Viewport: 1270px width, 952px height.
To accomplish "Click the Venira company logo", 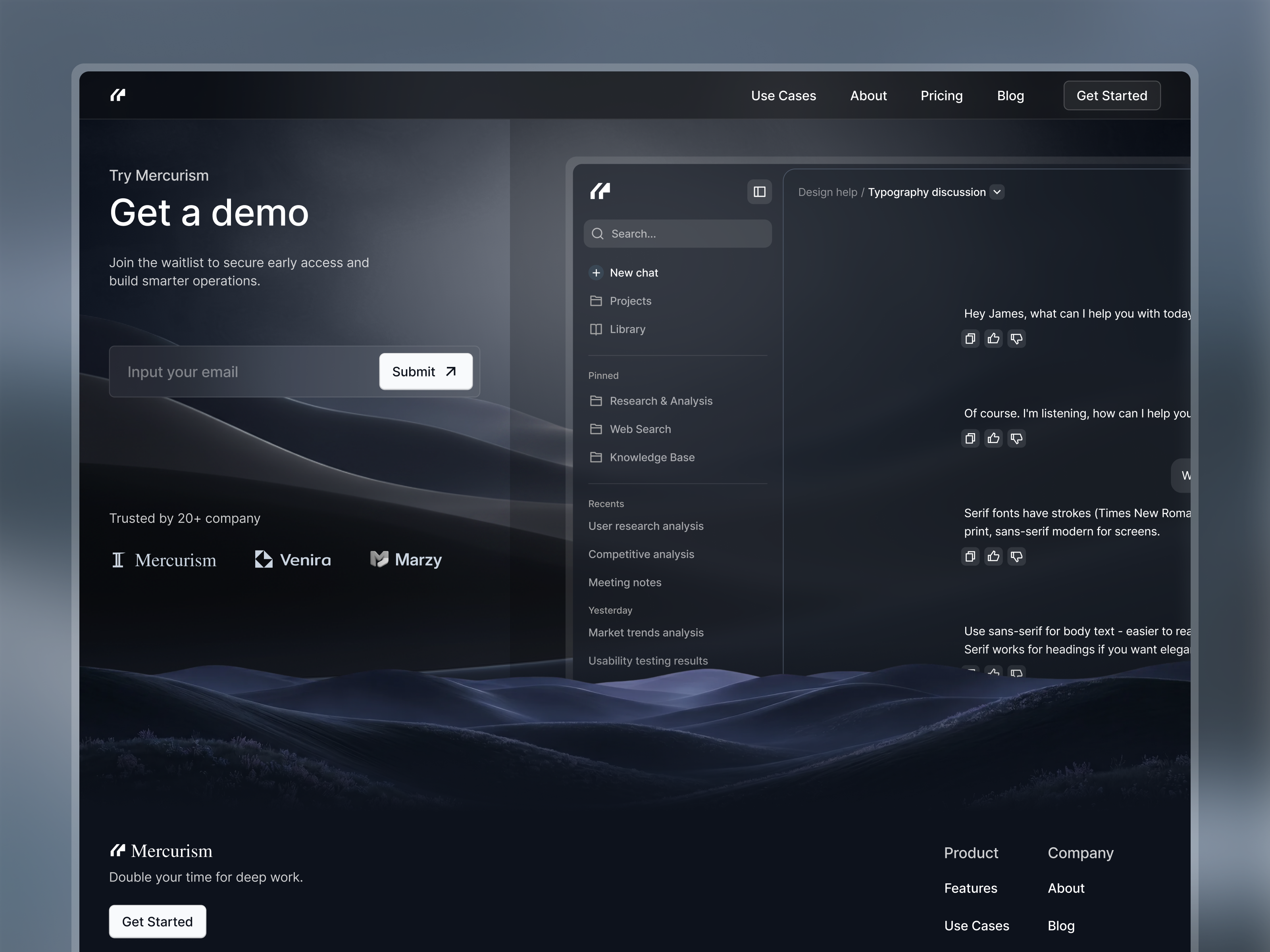I will [x=293, y=559].
